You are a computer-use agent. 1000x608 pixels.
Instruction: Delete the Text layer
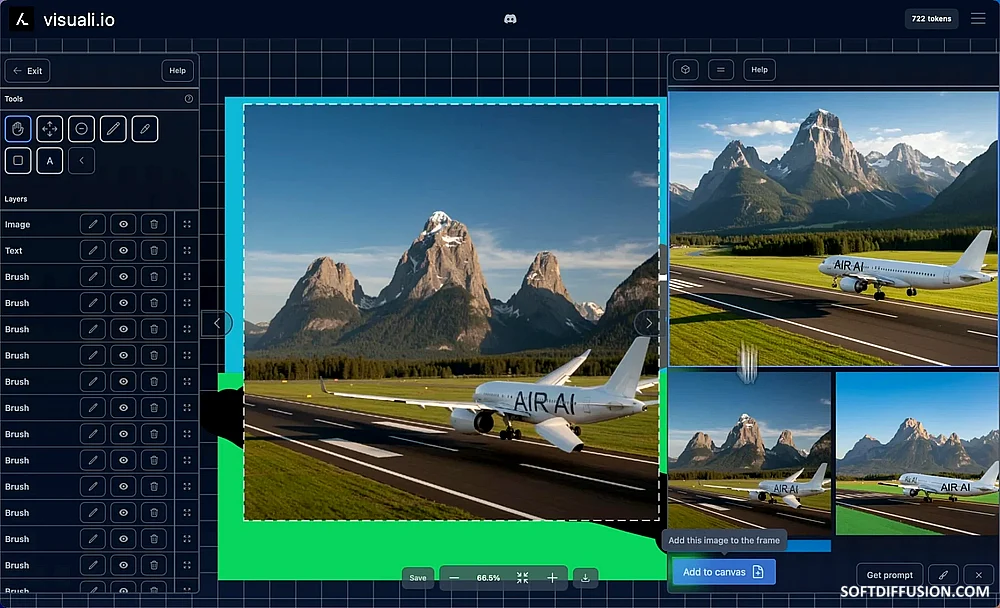click(x=154, y=251)
